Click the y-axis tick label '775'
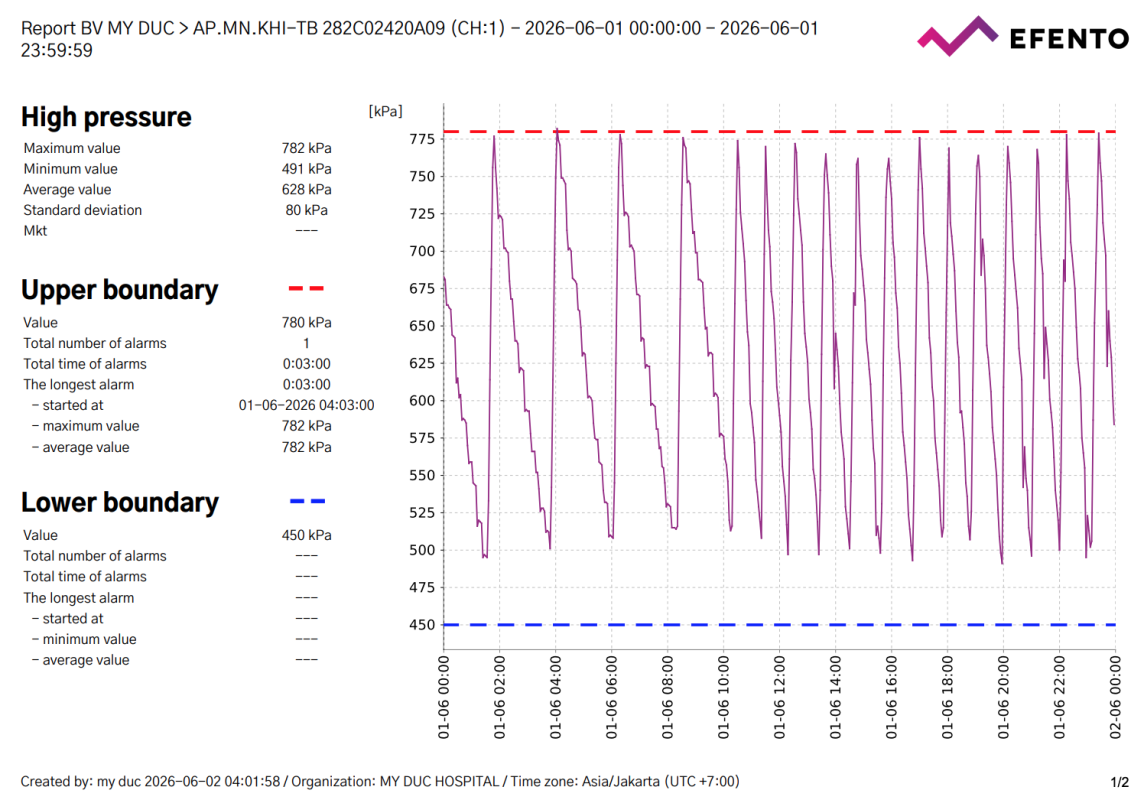This screenshot has width=1144, height=800. (x=422, y=139)
